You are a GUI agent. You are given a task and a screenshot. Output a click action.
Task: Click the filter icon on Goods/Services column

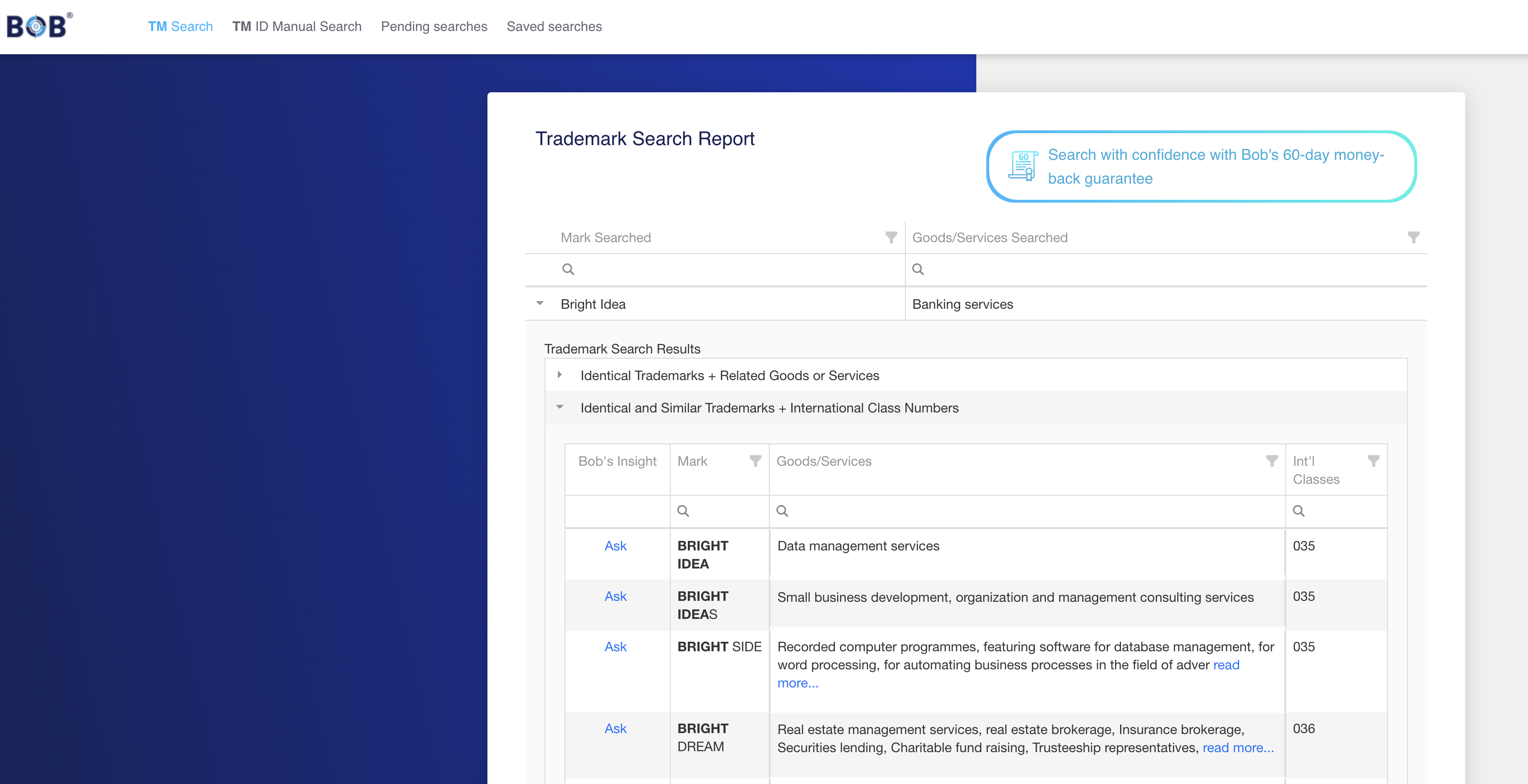point(1269,461)
